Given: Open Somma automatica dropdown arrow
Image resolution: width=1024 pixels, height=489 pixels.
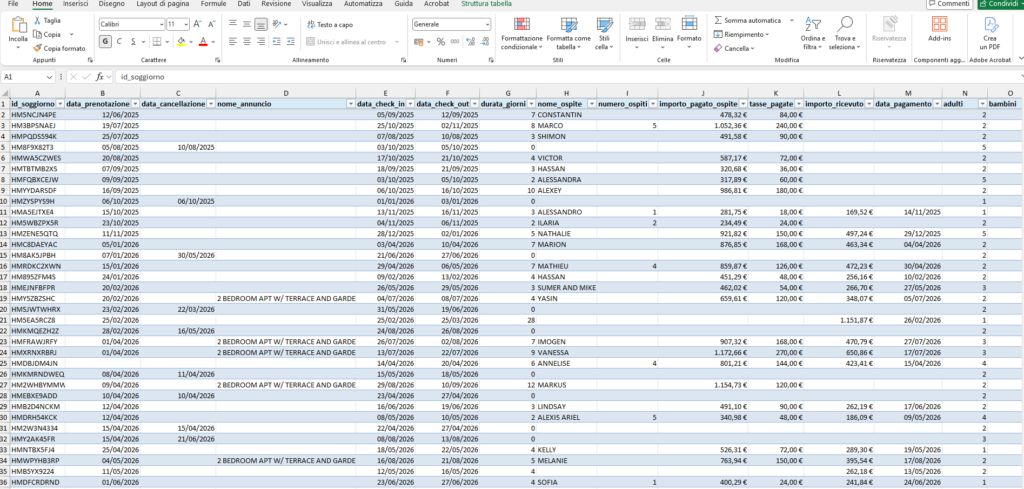Looking at the screenshot, I should 792,20.
